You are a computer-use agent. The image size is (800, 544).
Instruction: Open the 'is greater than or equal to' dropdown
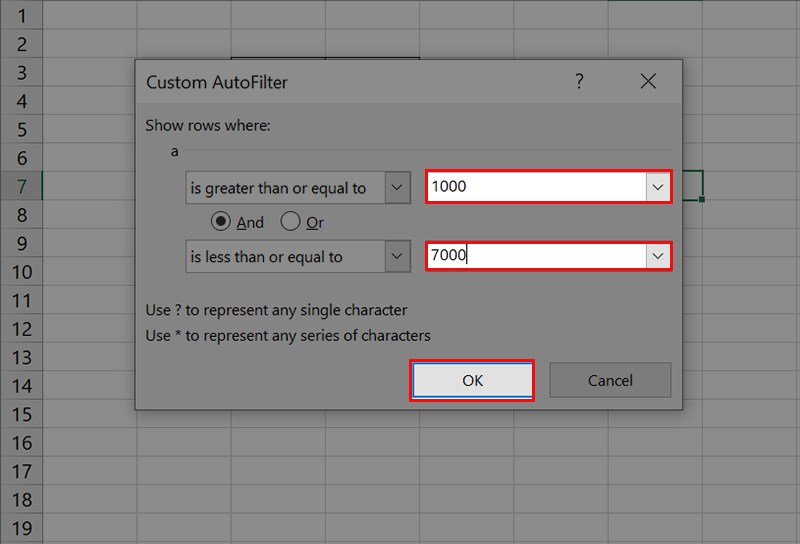(397, 187)
